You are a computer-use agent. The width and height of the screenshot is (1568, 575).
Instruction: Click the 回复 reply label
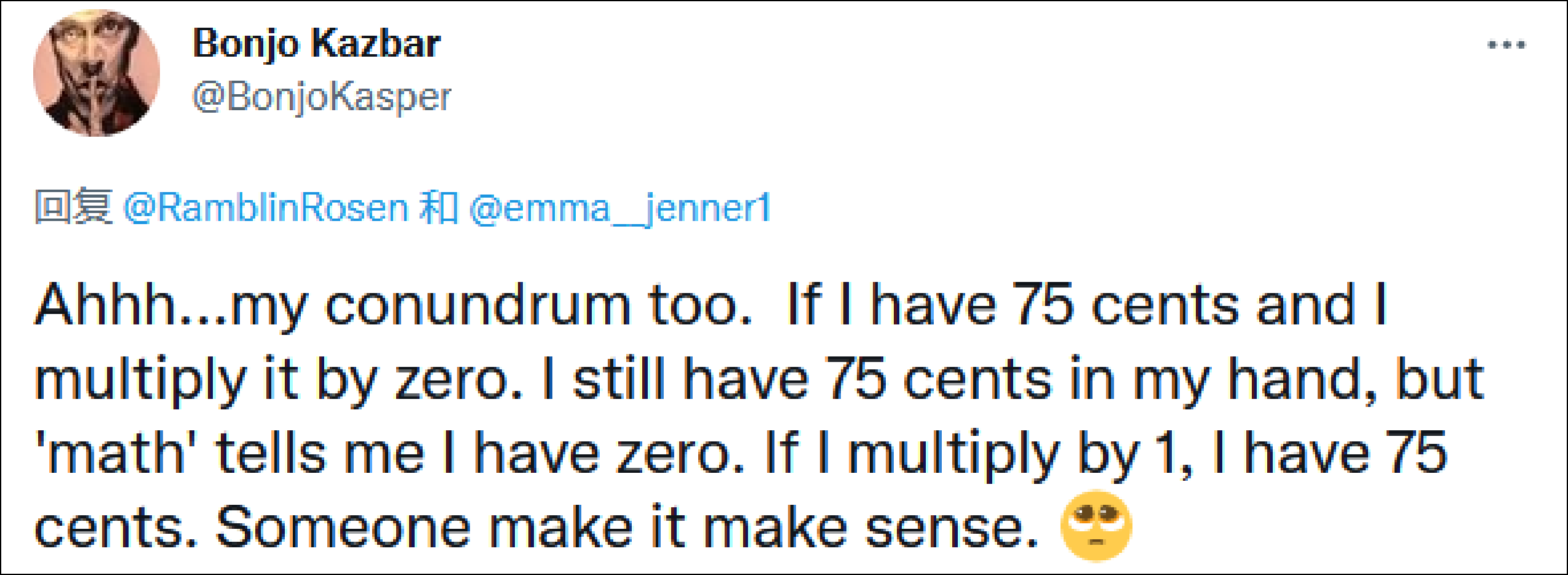(x=73, y=207)
